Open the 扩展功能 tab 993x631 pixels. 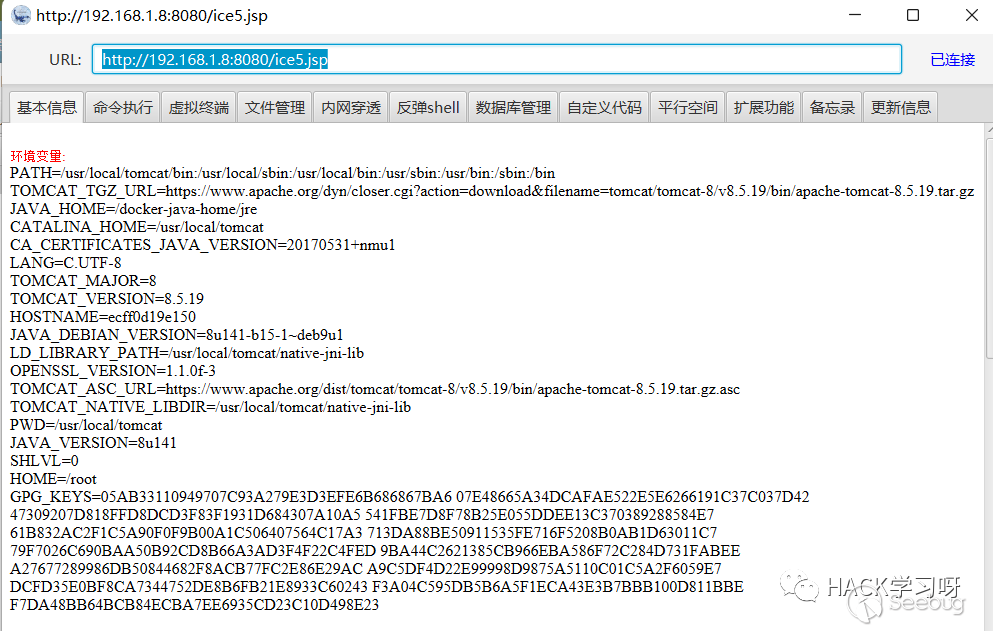coord(763,107)
